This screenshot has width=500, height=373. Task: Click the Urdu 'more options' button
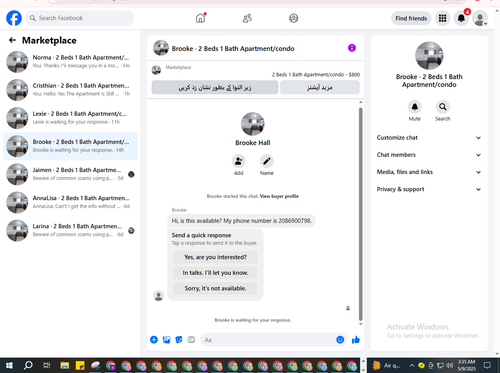point(320,87)
